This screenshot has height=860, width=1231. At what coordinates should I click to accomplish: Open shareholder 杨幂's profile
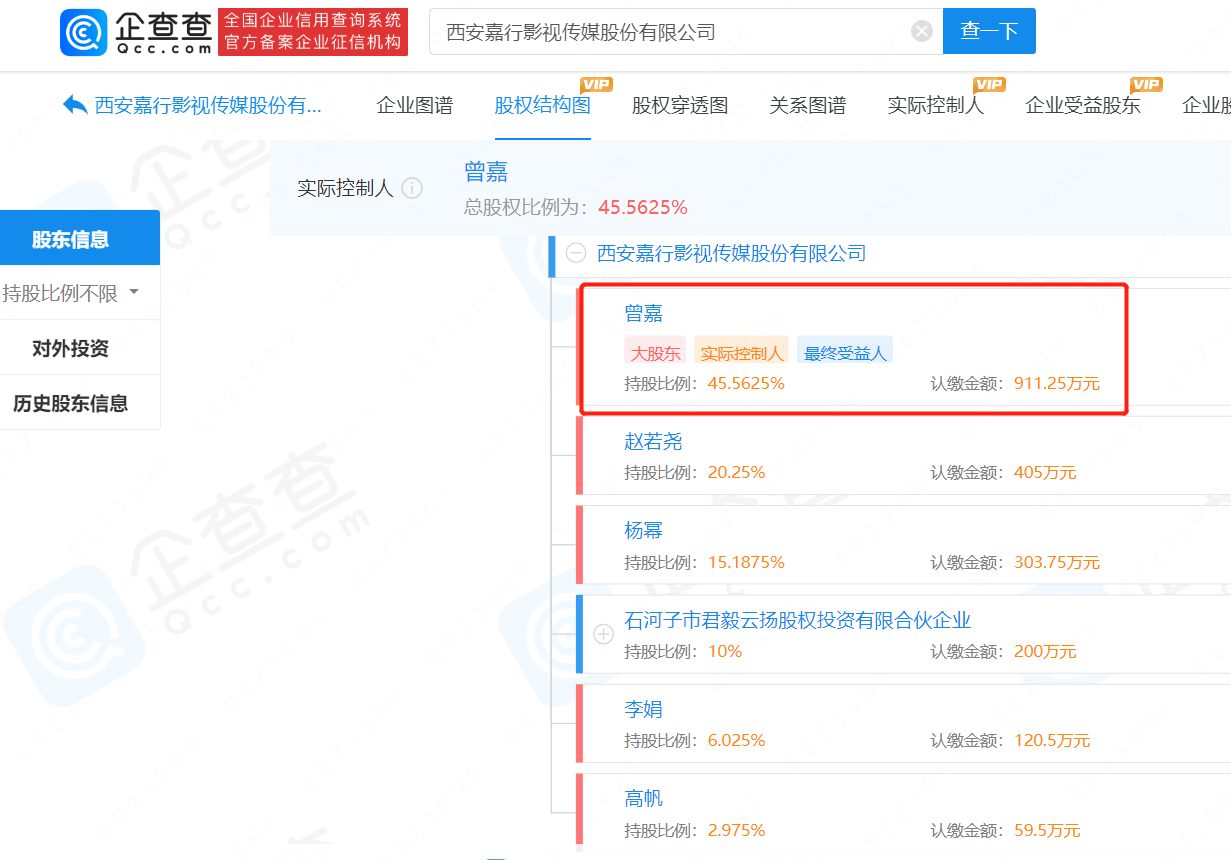644,531
